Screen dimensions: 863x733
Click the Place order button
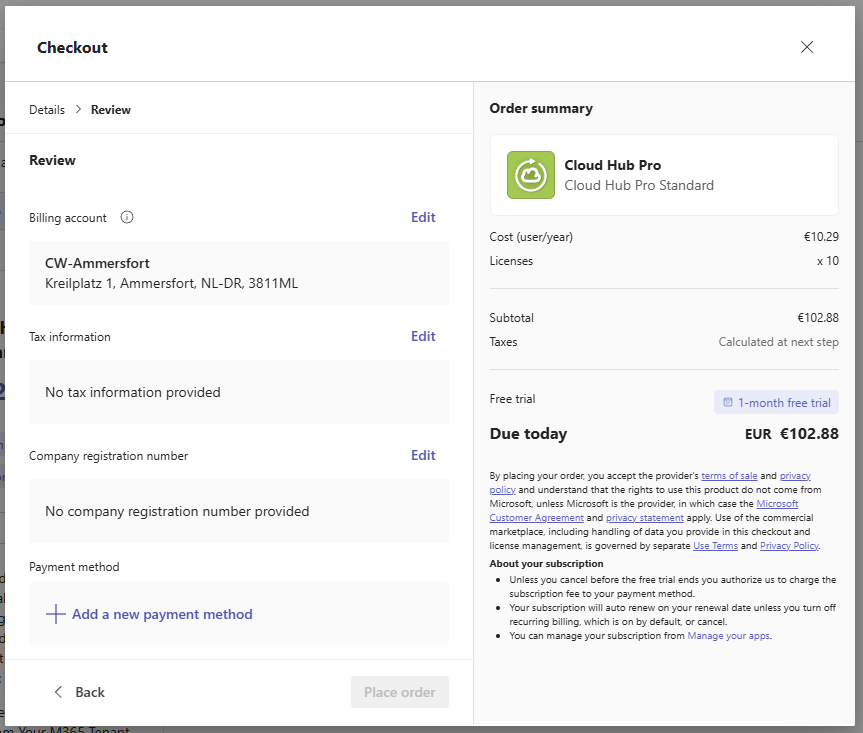[400, 692]
